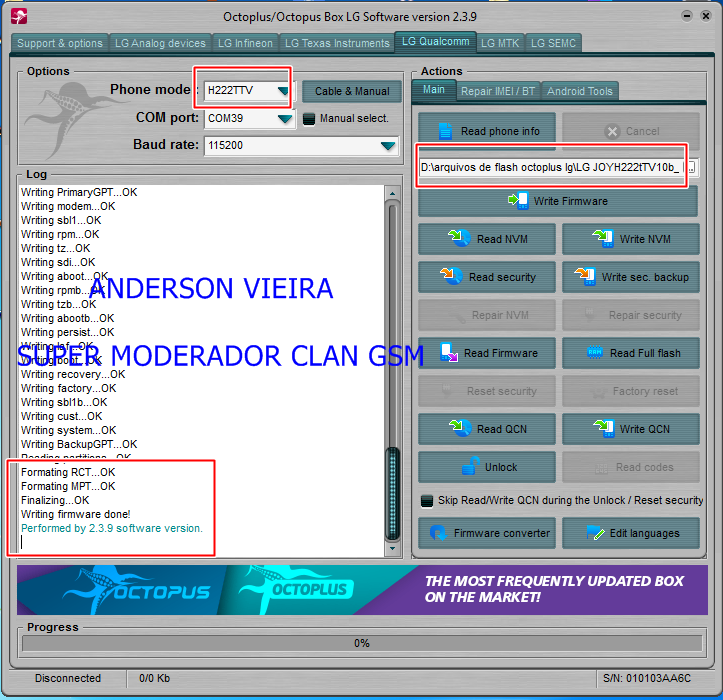Screen dimensions: 723x700
Task: Click the Reset security button
Action: pos(487,391)
